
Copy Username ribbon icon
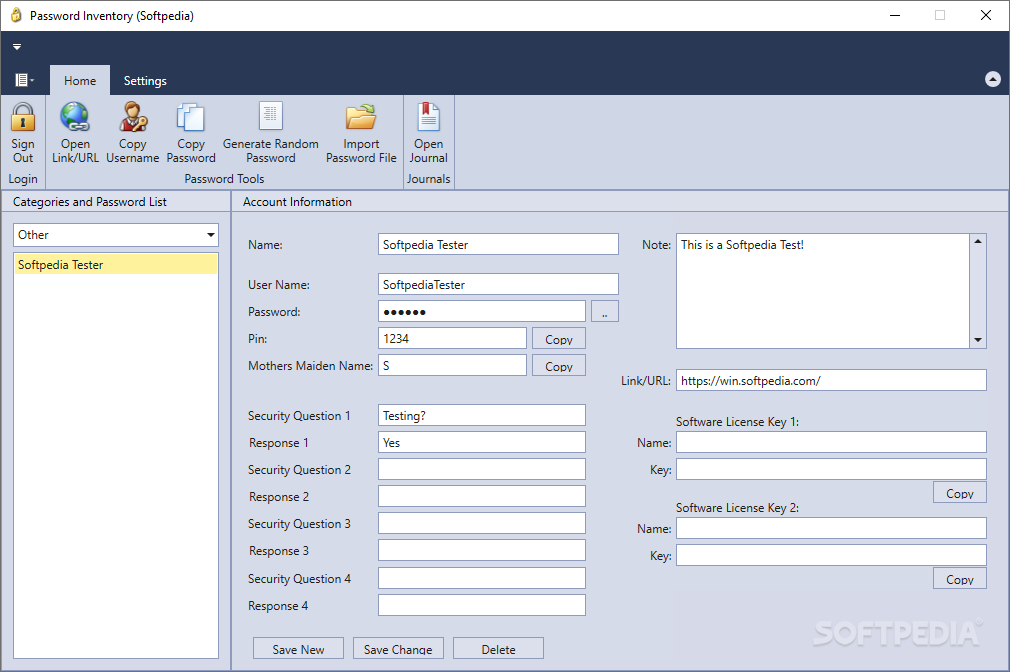(x=133, y=117)
